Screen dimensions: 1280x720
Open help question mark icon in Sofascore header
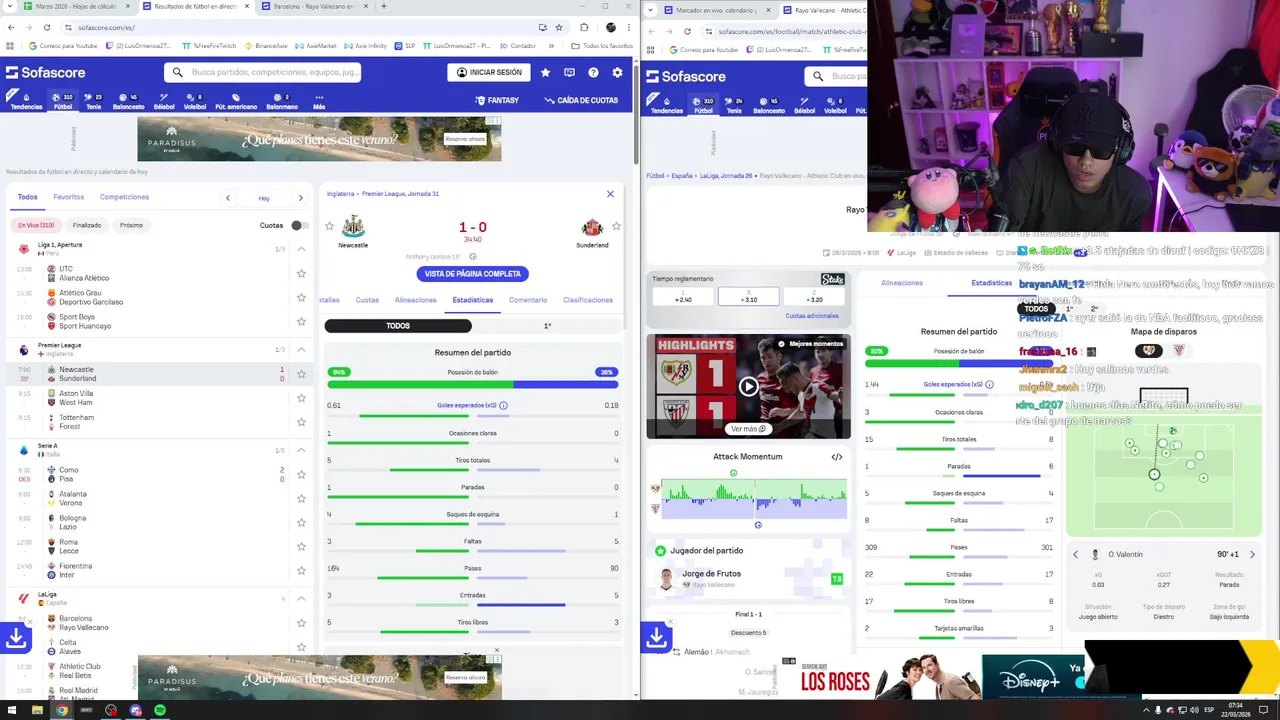(x=593, y=72)
